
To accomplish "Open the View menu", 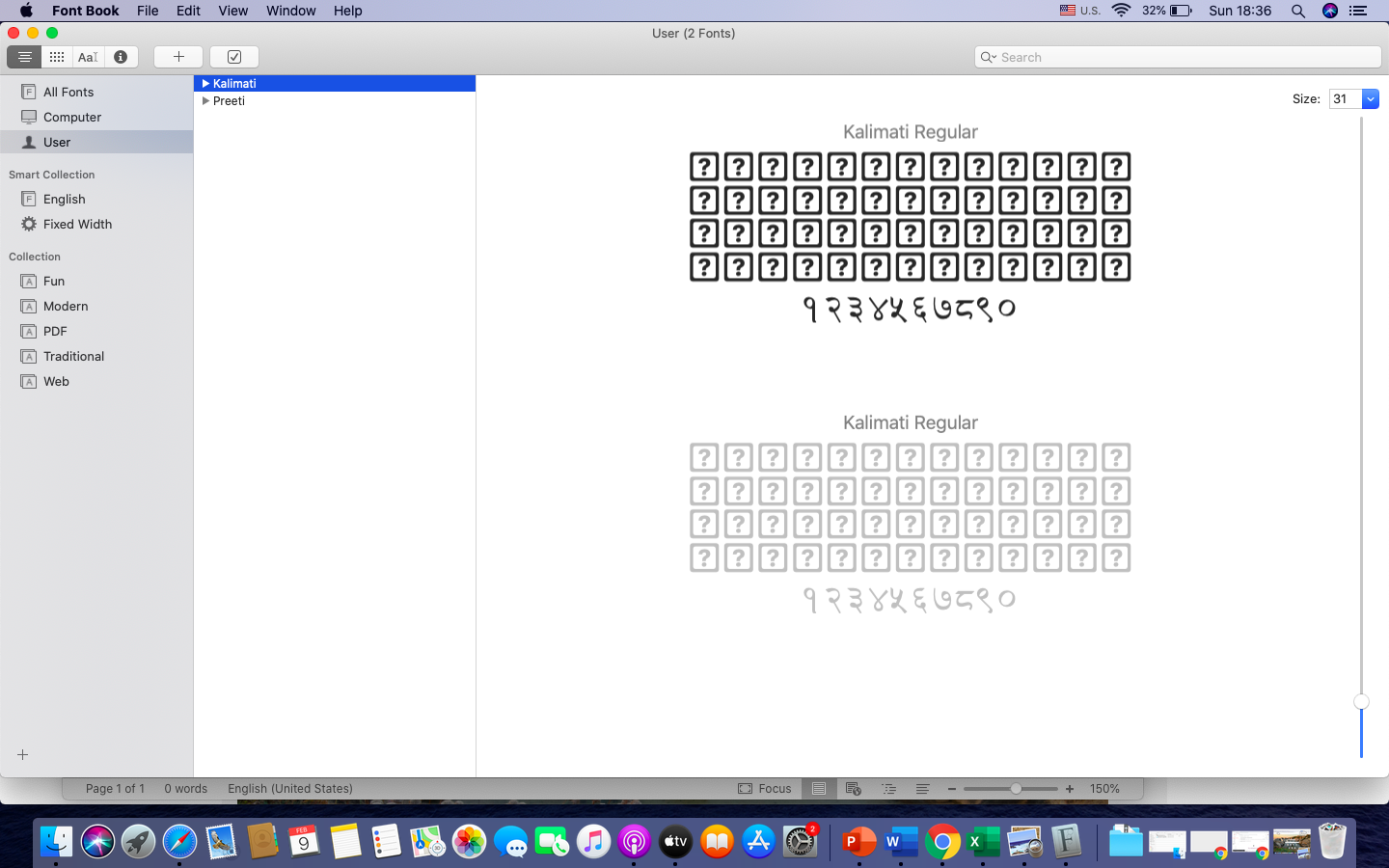I will click(x=232, y=11).
